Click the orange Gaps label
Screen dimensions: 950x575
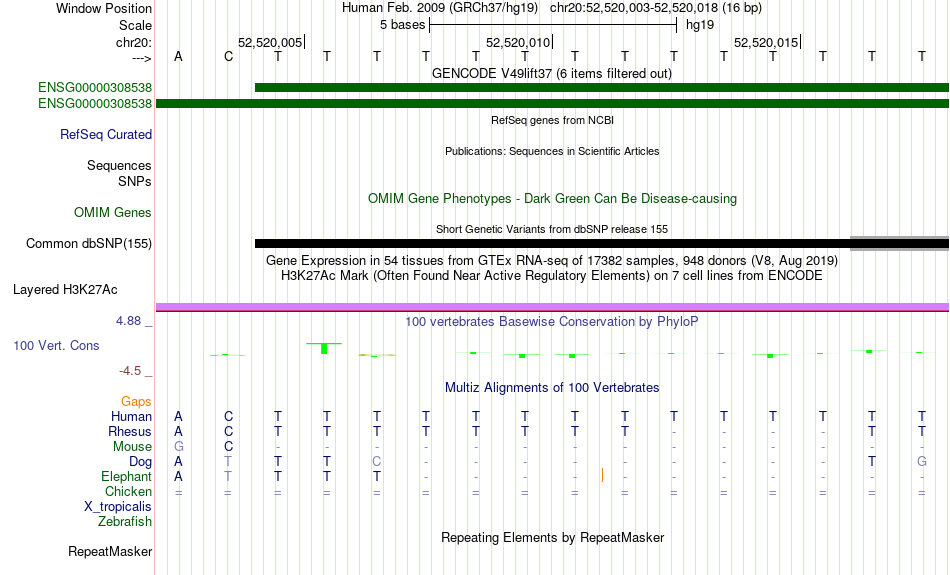[136, 401]
